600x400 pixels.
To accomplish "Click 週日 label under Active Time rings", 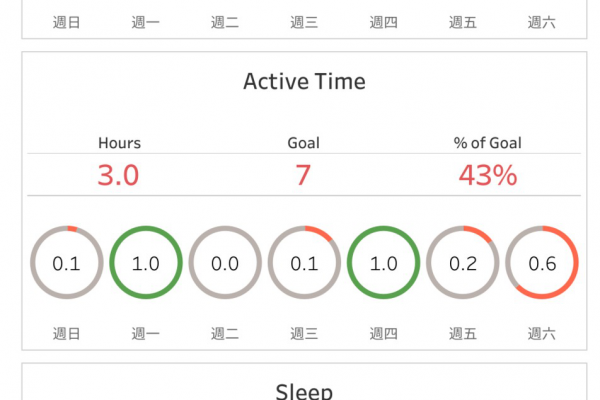I will coord(67,334).
